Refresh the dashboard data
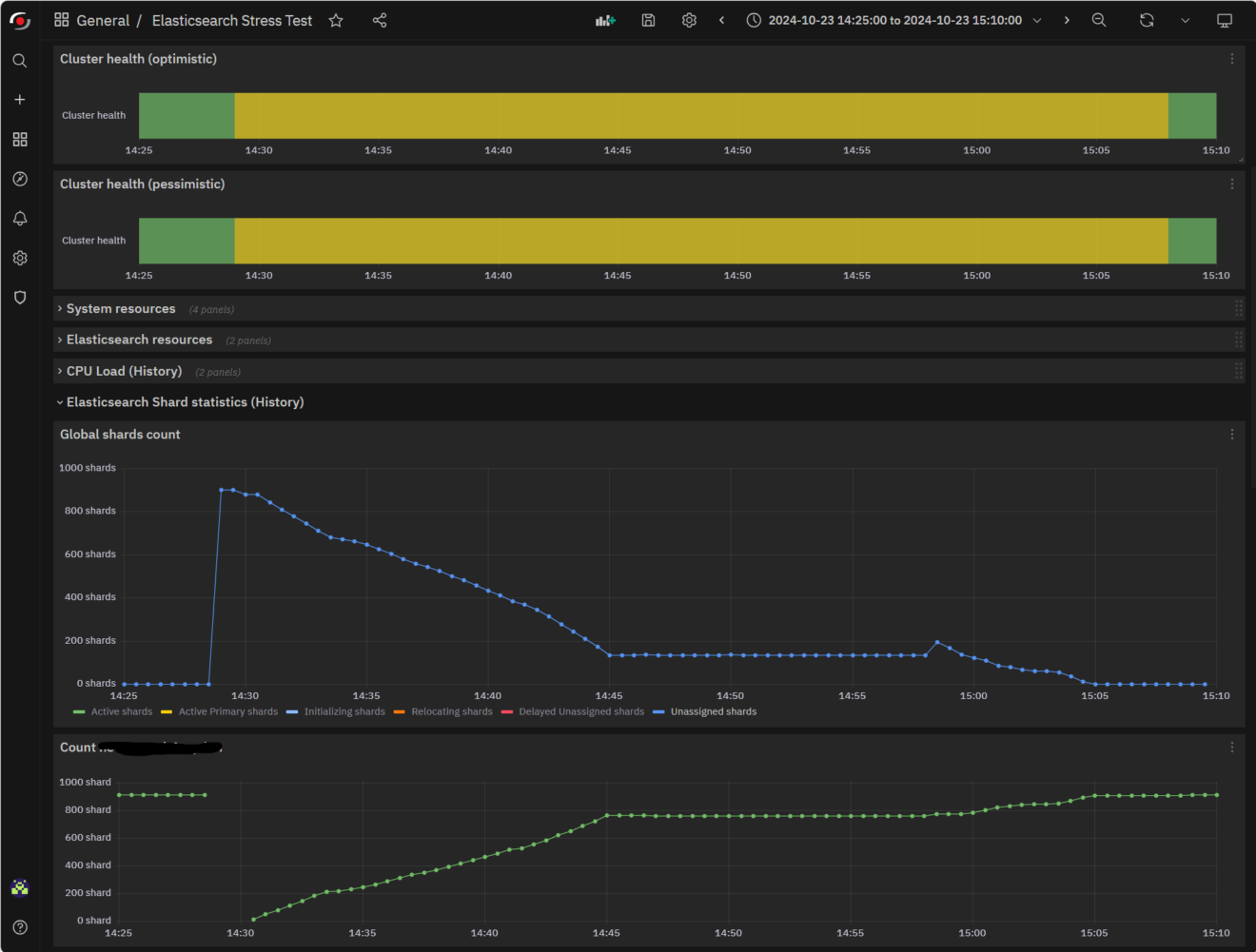This screenshot has height=952, width=1256. click(x=1146, y=20)
